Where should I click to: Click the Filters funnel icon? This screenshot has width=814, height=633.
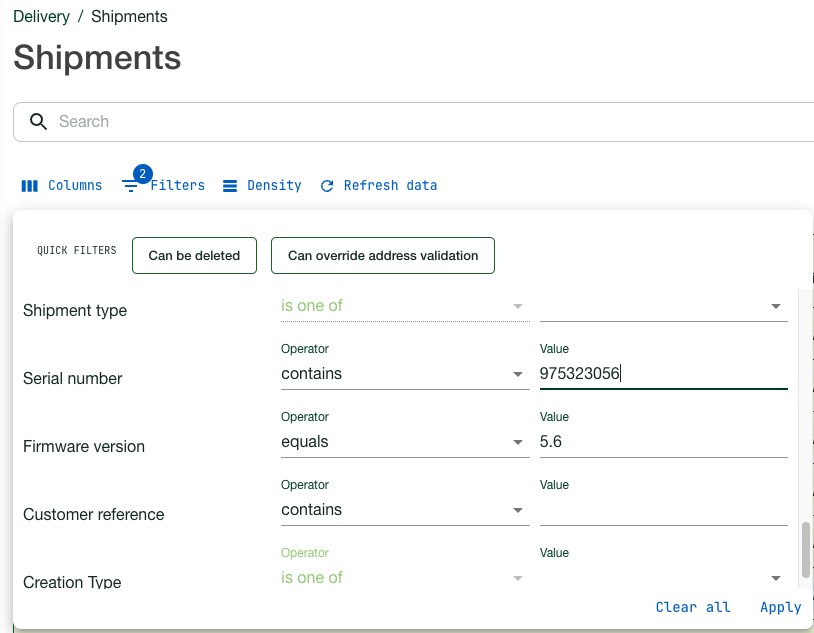click(130, 186)
